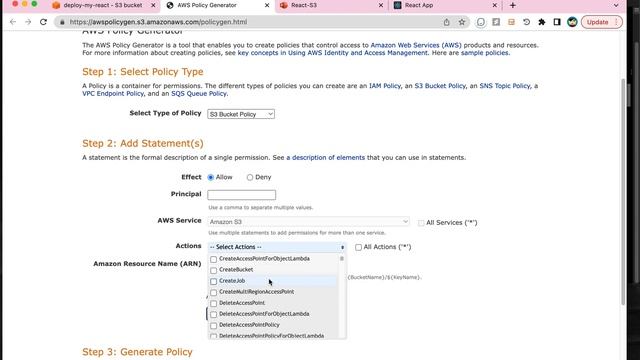Click the Principal text field
The height and width of the screenshot is (360, 640).
point(241,195)
